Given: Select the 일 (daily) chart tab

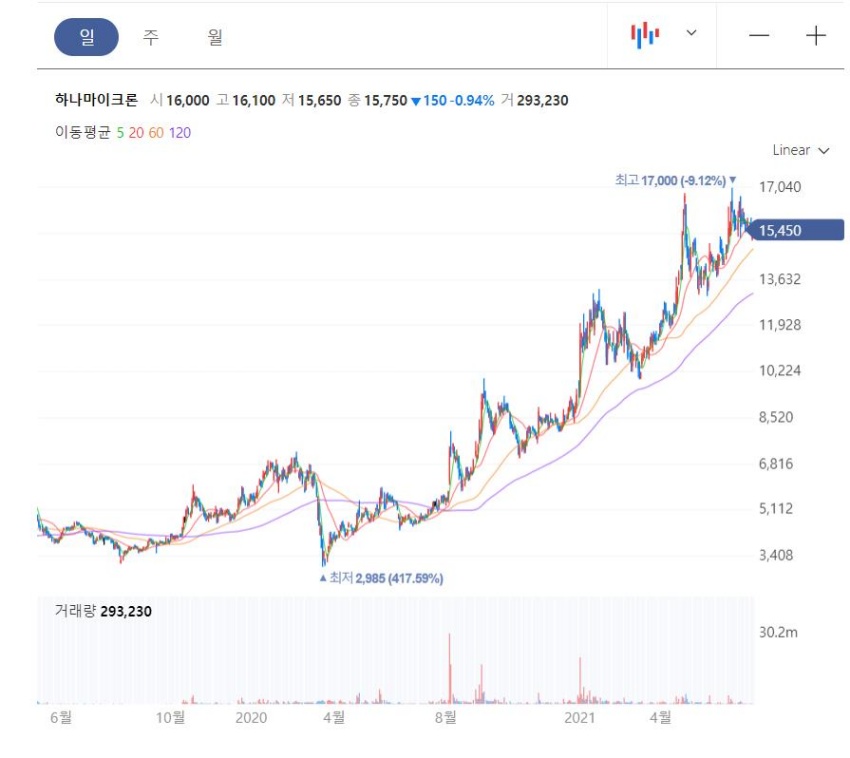Looking at the screenshot, I should 86,37.
